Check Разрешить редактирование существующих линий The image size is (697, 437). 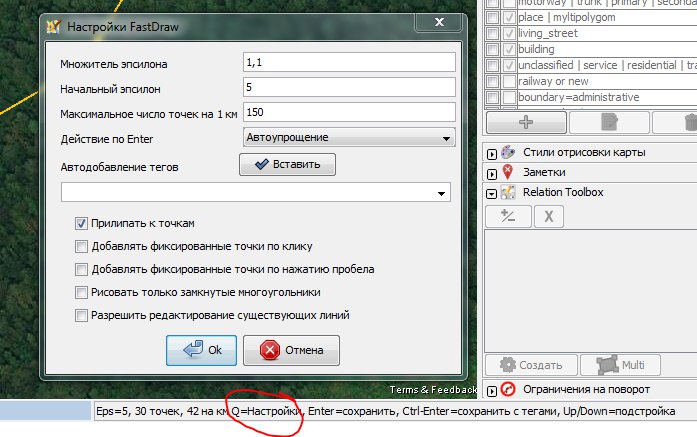pyautogui.click(x=81, y=315)
